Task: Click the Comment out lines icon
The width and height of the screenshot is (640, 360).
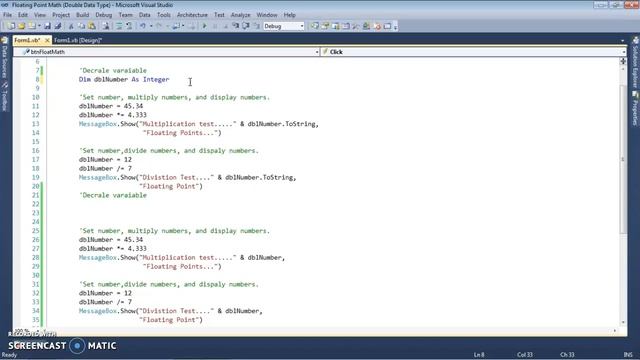Action: pyautogui.click(x=119, y=26)
